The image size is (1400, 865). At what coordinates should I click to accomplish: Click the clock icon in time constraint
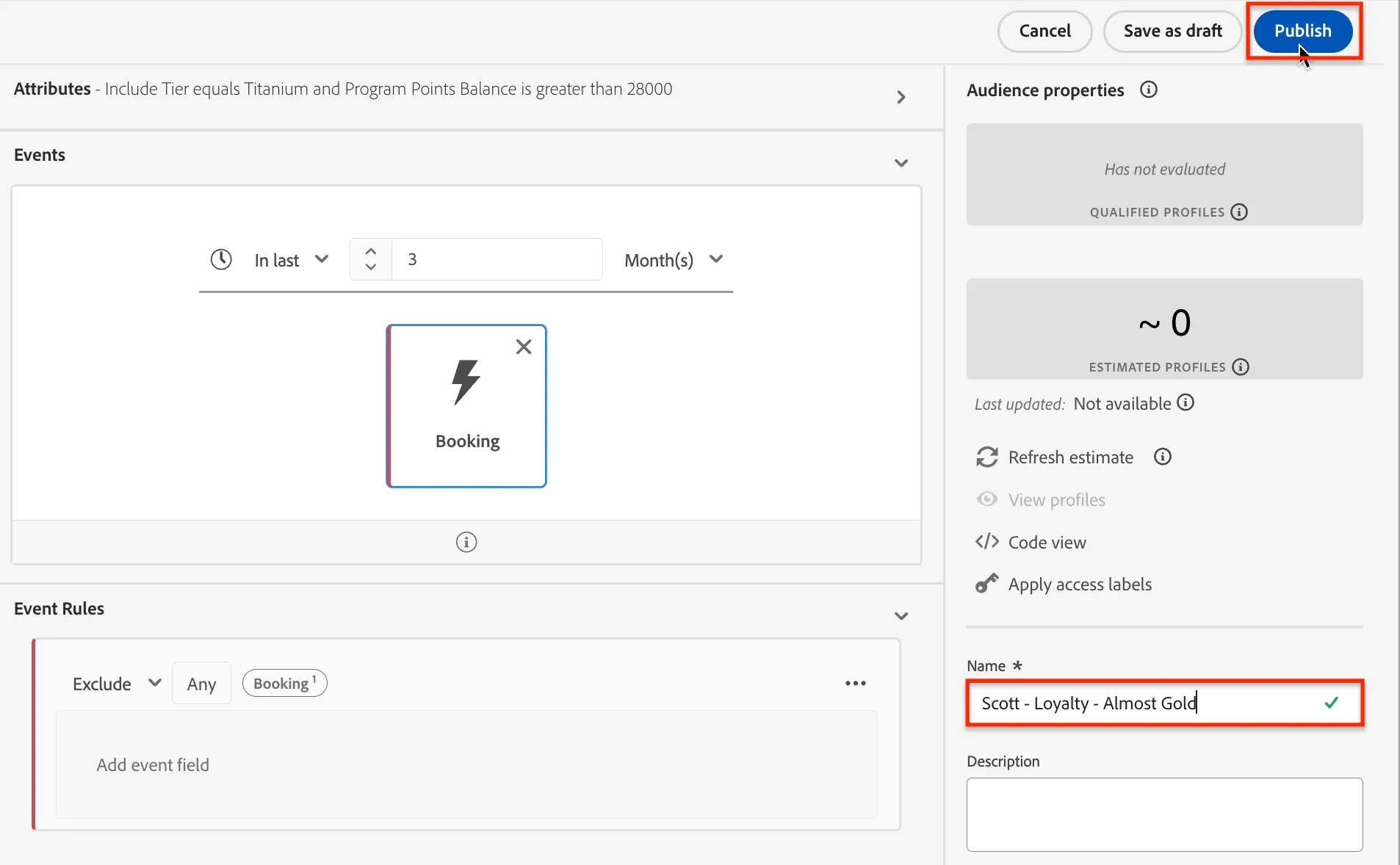coord(221,259)
